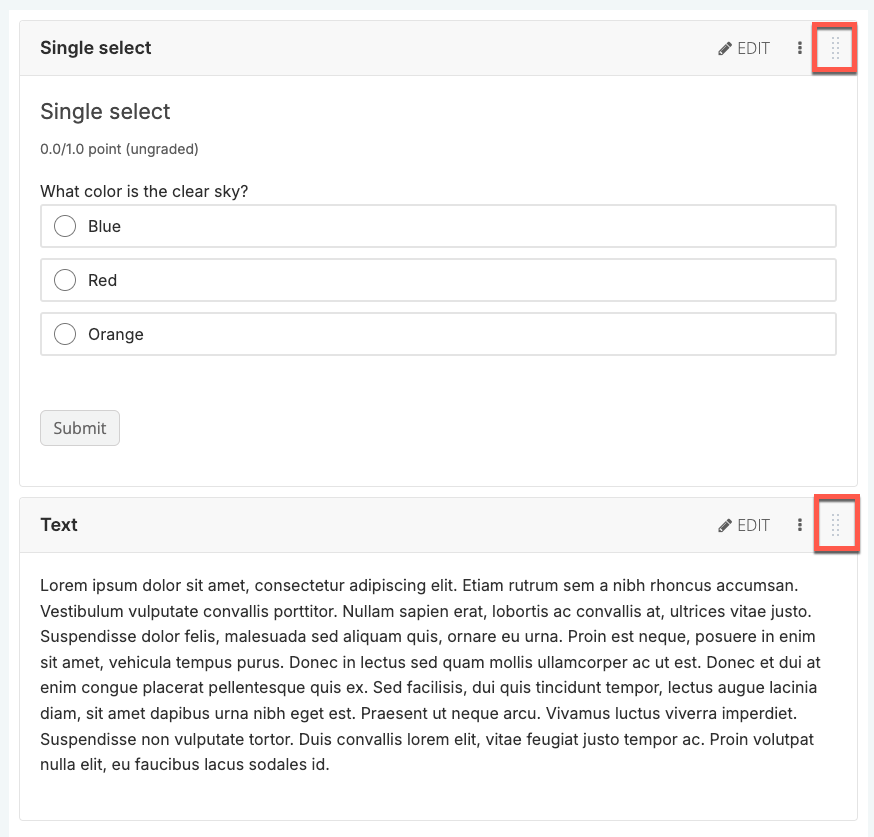Viewport: 874px width, 837px height.
Task: Click the drag handle of Text block
Action: click(836, 525)
